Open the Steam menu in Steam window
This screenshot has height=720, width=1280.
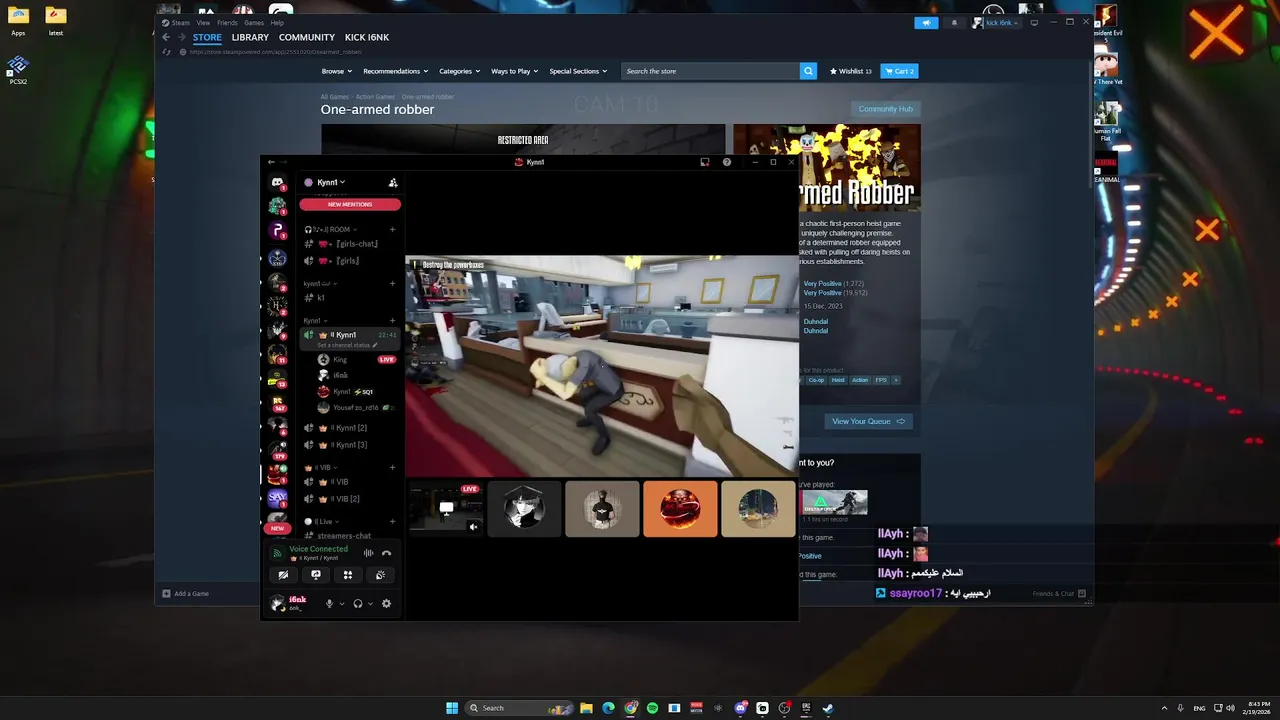click(x=176, y=22)
